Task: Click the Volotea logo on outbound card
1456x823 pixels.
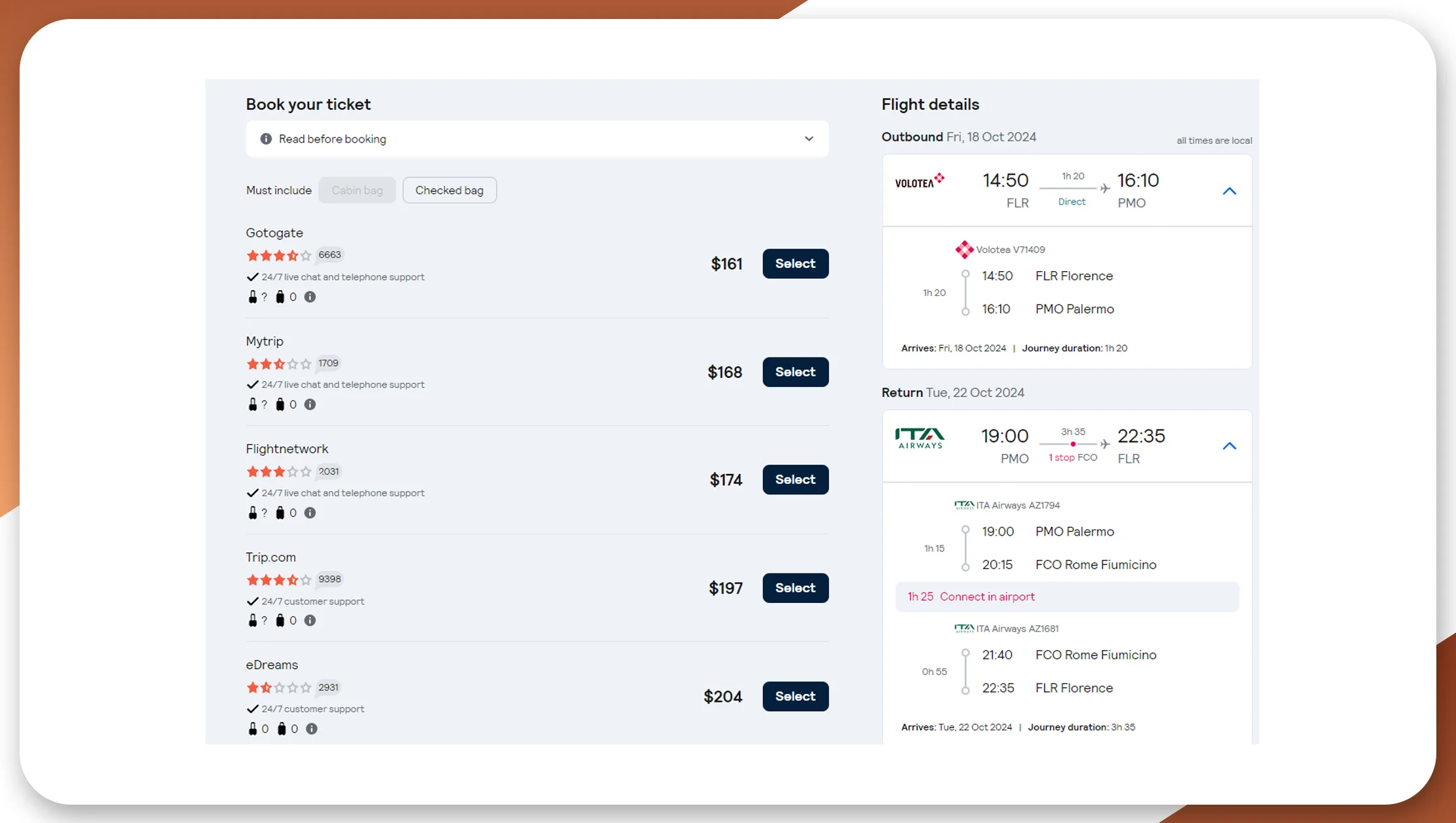Action: [920, 181]
